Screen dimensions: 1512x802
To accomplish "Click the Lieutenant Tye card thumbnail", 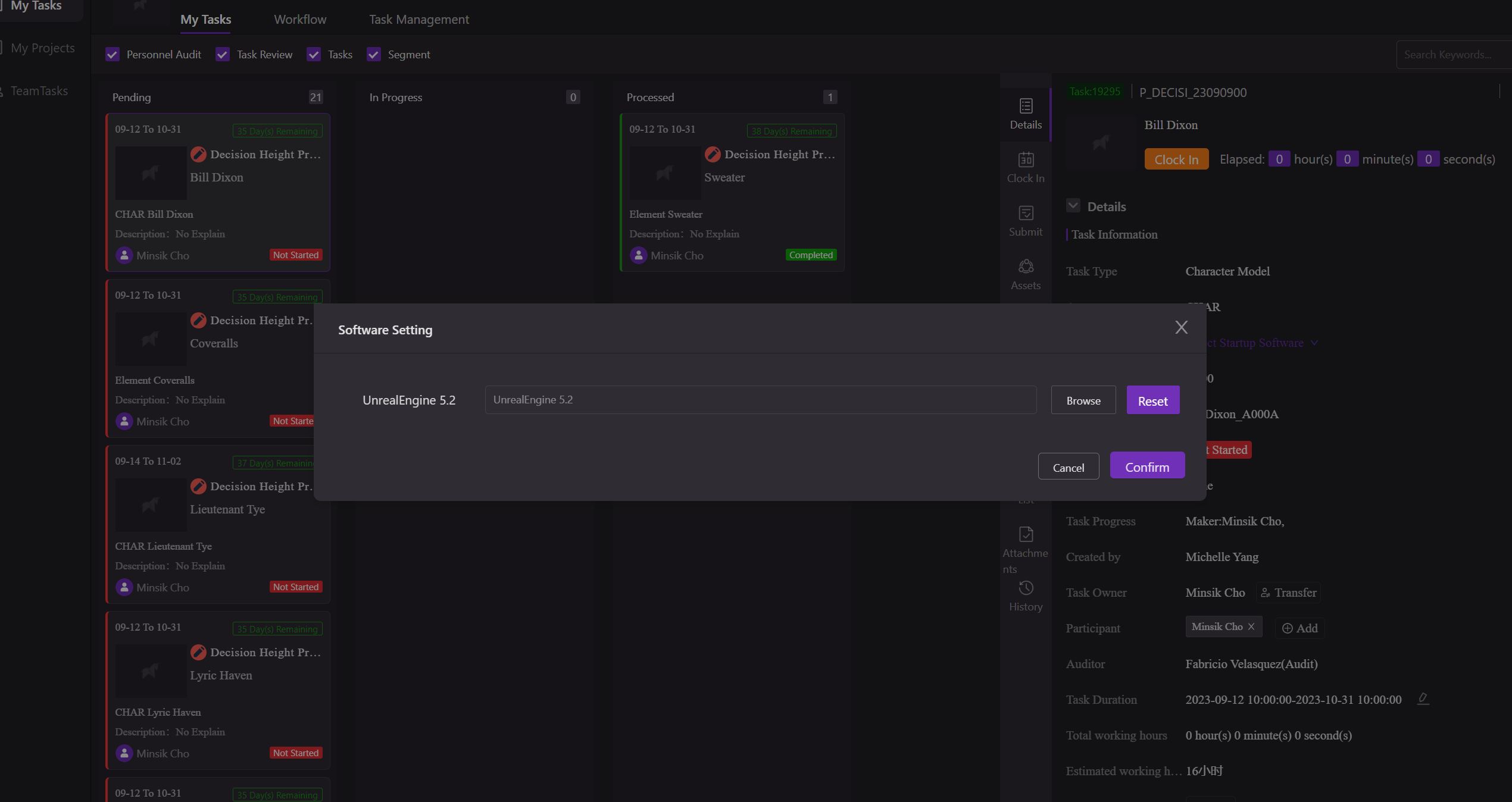I will [151, 505].
